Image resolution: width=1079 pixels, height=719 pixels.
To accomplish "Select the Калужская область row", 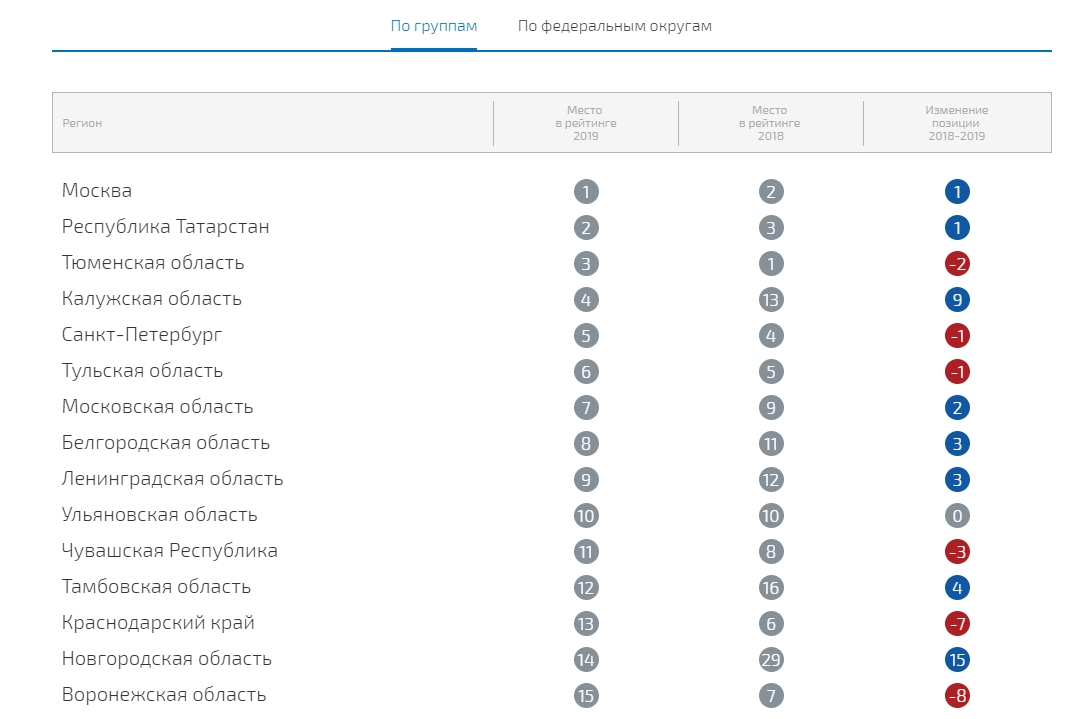I will tap(552, 299).
